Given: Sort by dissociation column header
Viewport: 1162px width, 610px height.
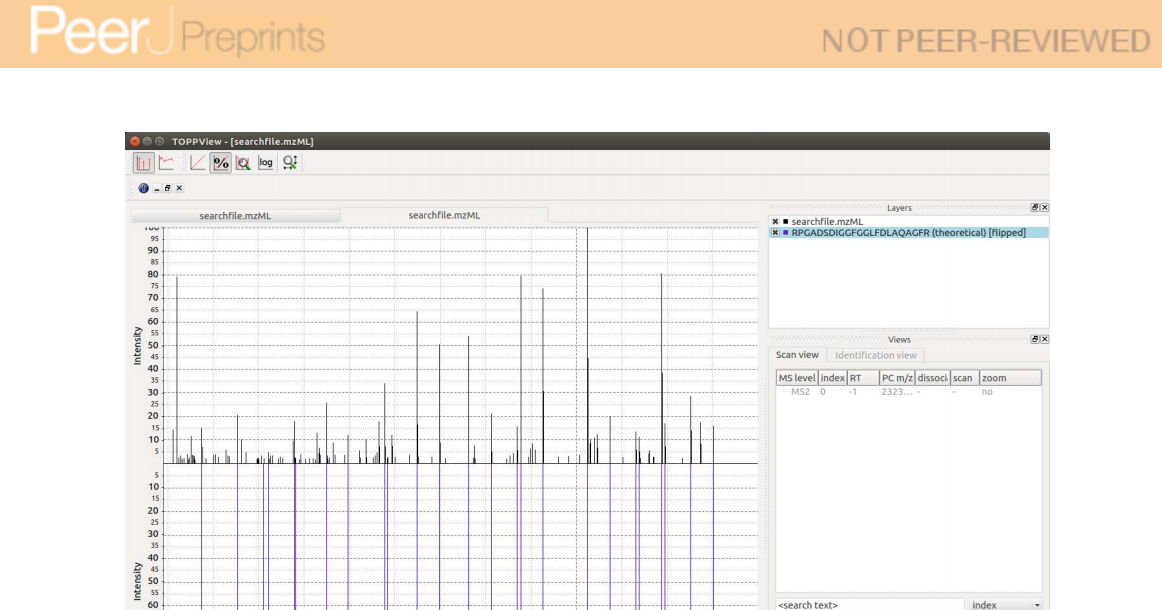Looking at the screenshot, I should pyautogui.click(x=932, y=378).
